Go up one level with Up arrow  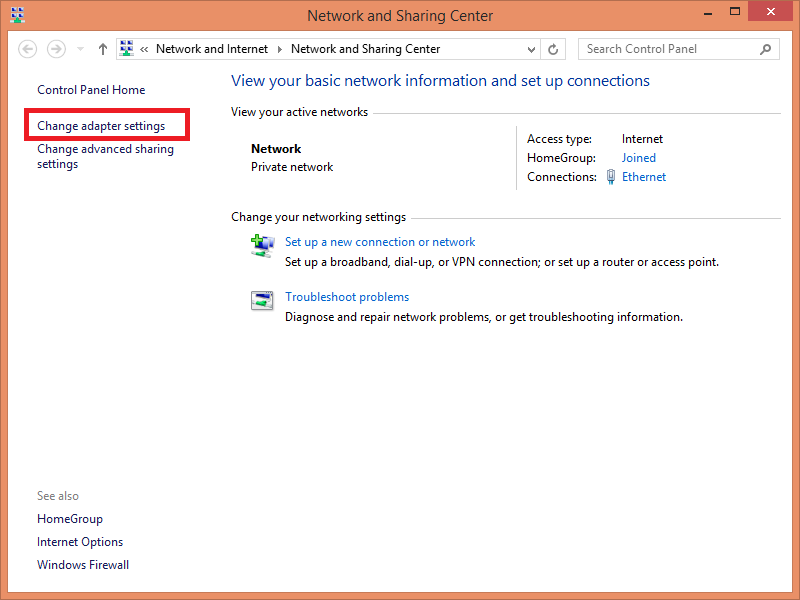point(103,49)
